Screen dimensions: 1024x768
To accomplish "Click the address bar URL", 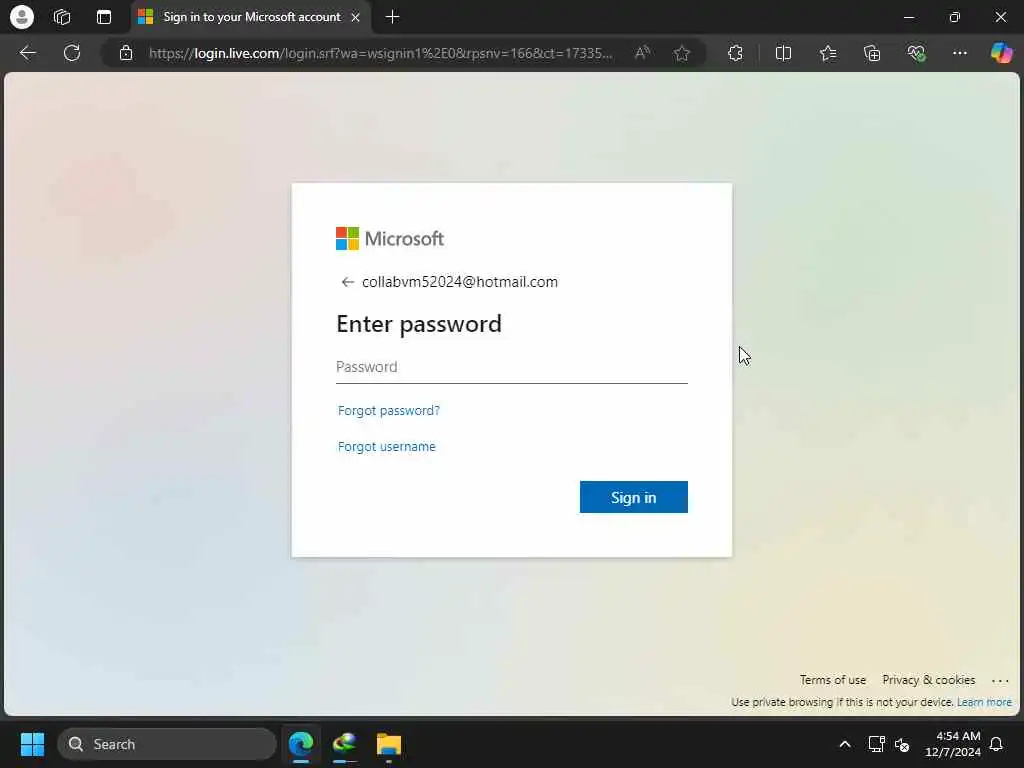I will point(381,53).
